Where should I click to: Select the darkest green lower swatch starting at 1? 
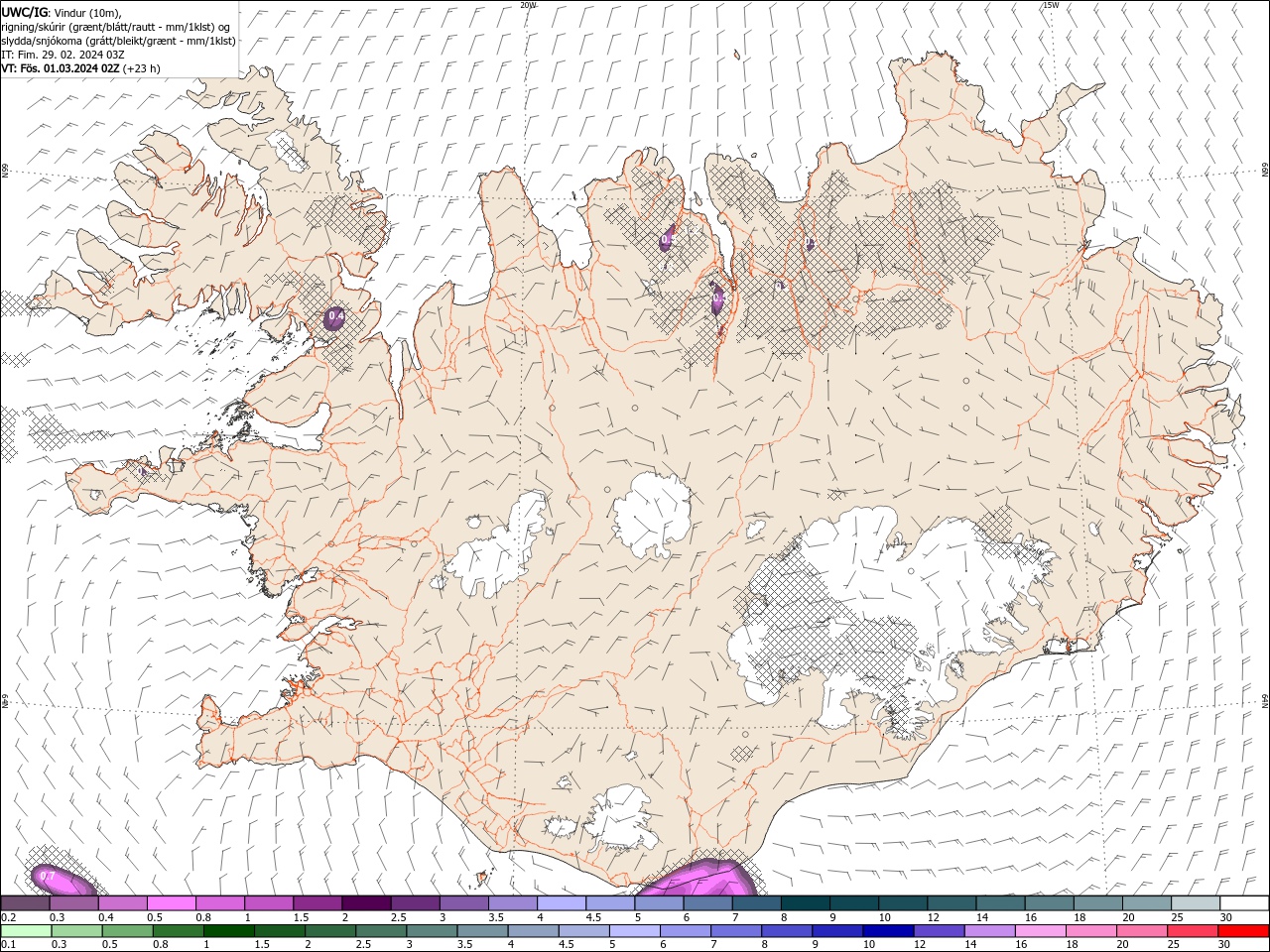click(228, 931)
